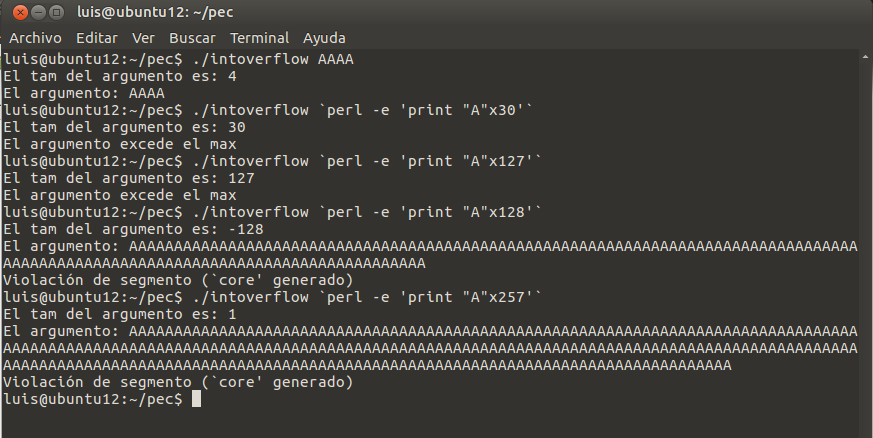Minimize the luis@ubuntu12 terminal window

point(38,12)
